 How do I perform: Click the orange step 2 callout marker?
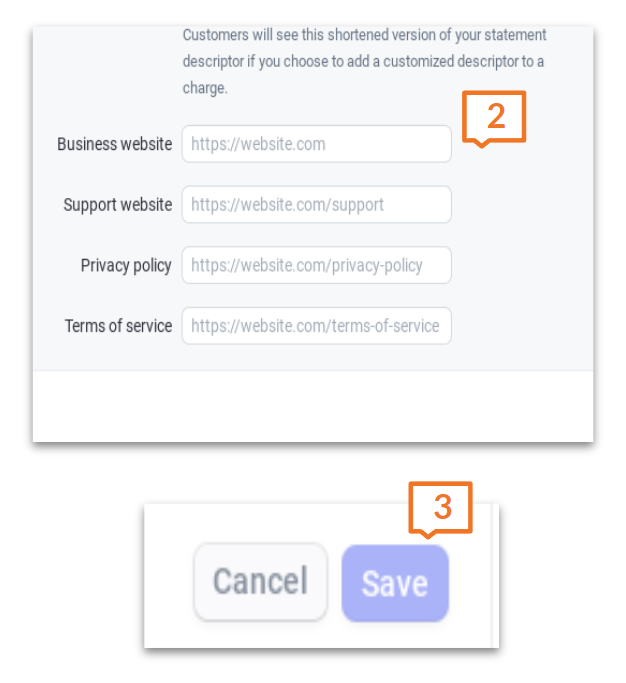493,118
